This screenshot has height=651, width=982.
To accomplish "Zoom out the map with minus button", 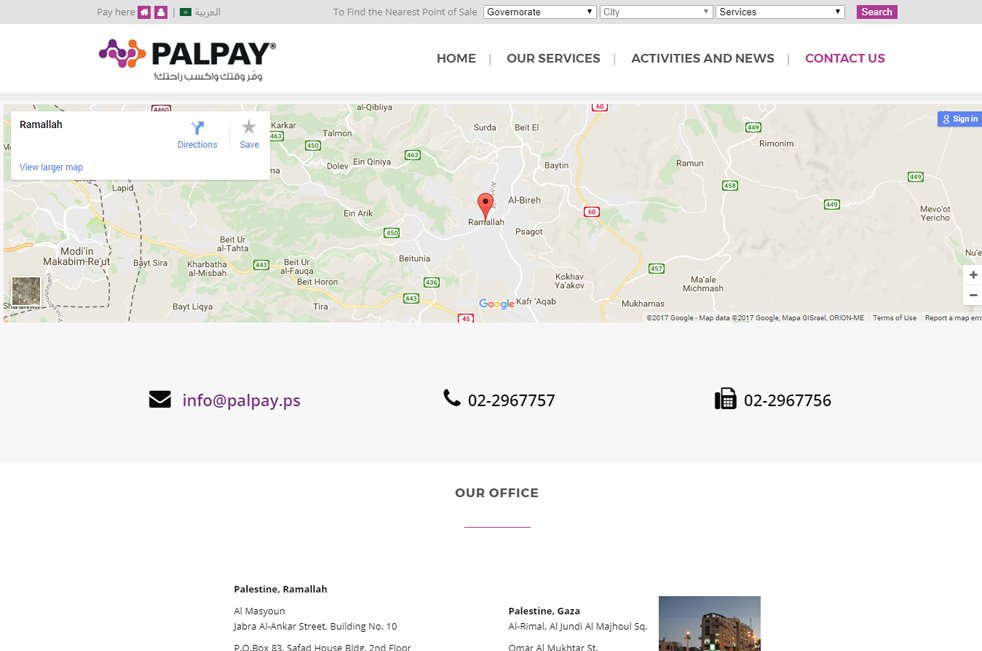I will click(973, 294).
